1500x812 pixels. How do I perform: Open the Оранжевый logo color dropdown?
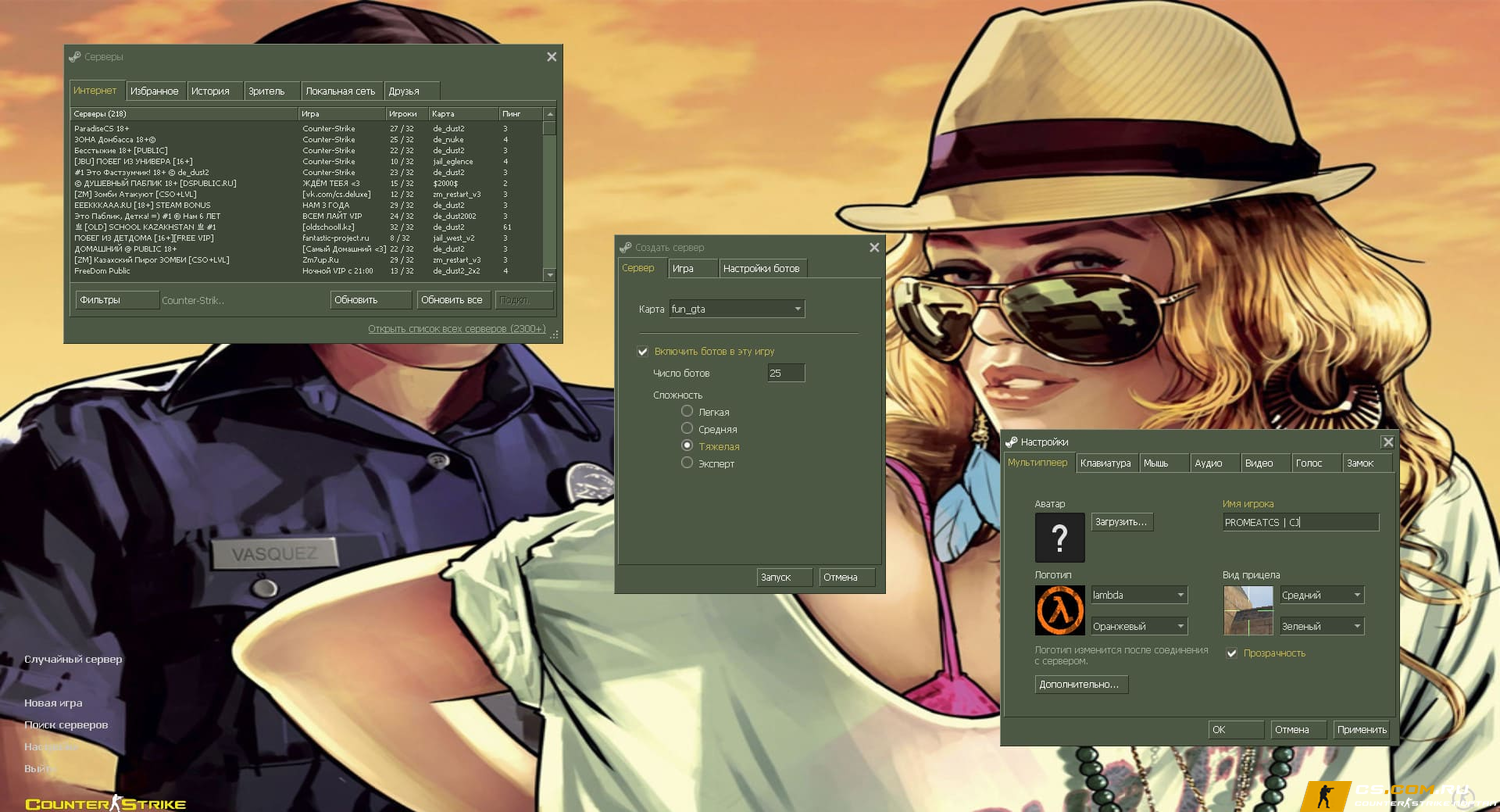click(x=1139, y=626)
